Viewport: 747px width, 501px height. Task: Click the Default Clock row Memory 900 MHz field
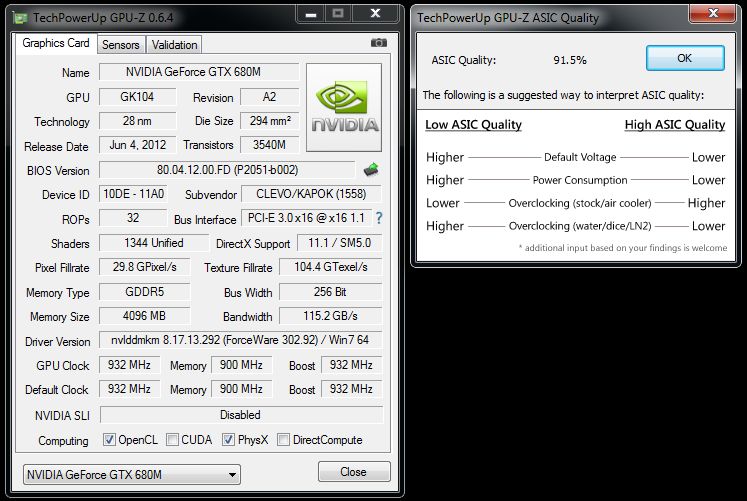pyautogui.click(x=242, y=389)
